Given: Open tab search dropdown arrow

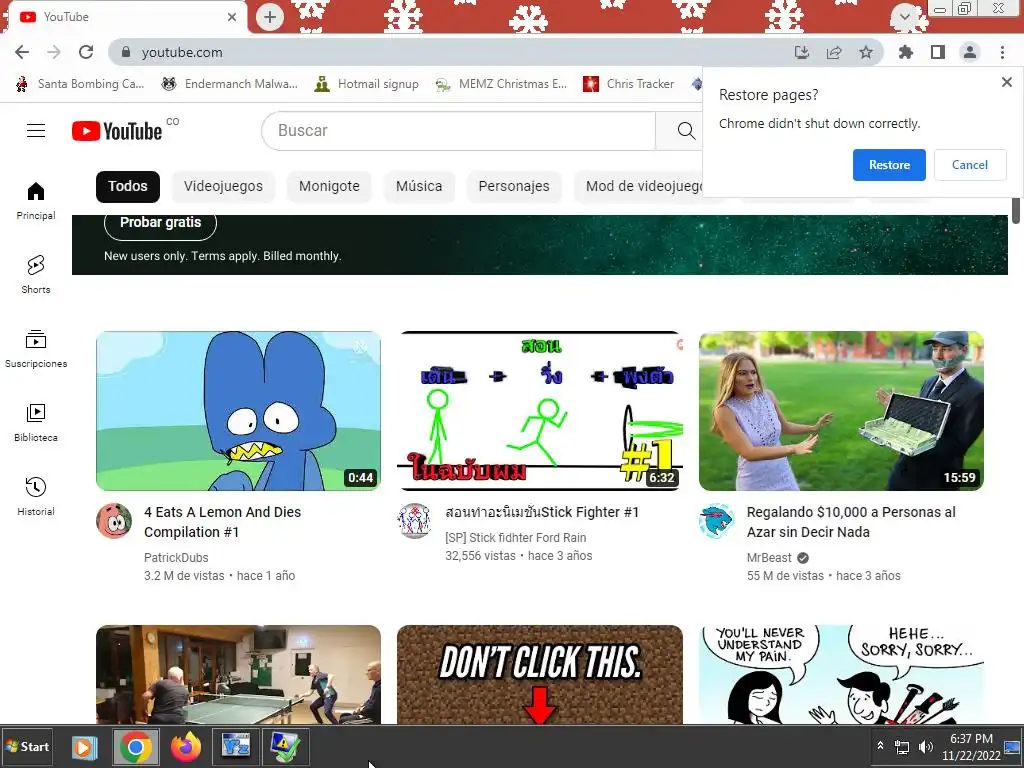Looking at the screenshot, I should 905,16.
